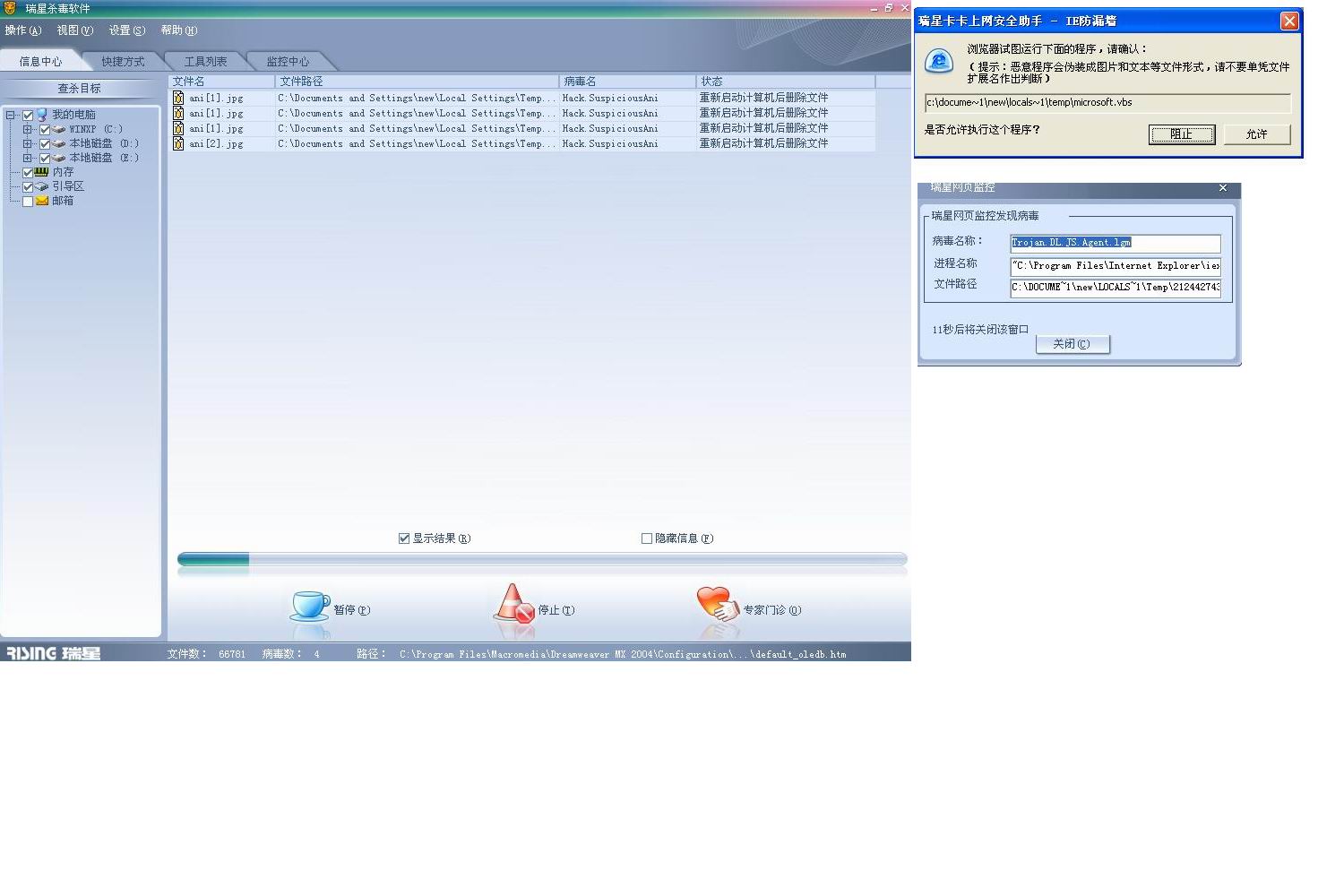Click the IE icon in the IE防漏墙 dialog
This screenshot has width=1344, height=896.
939,61
